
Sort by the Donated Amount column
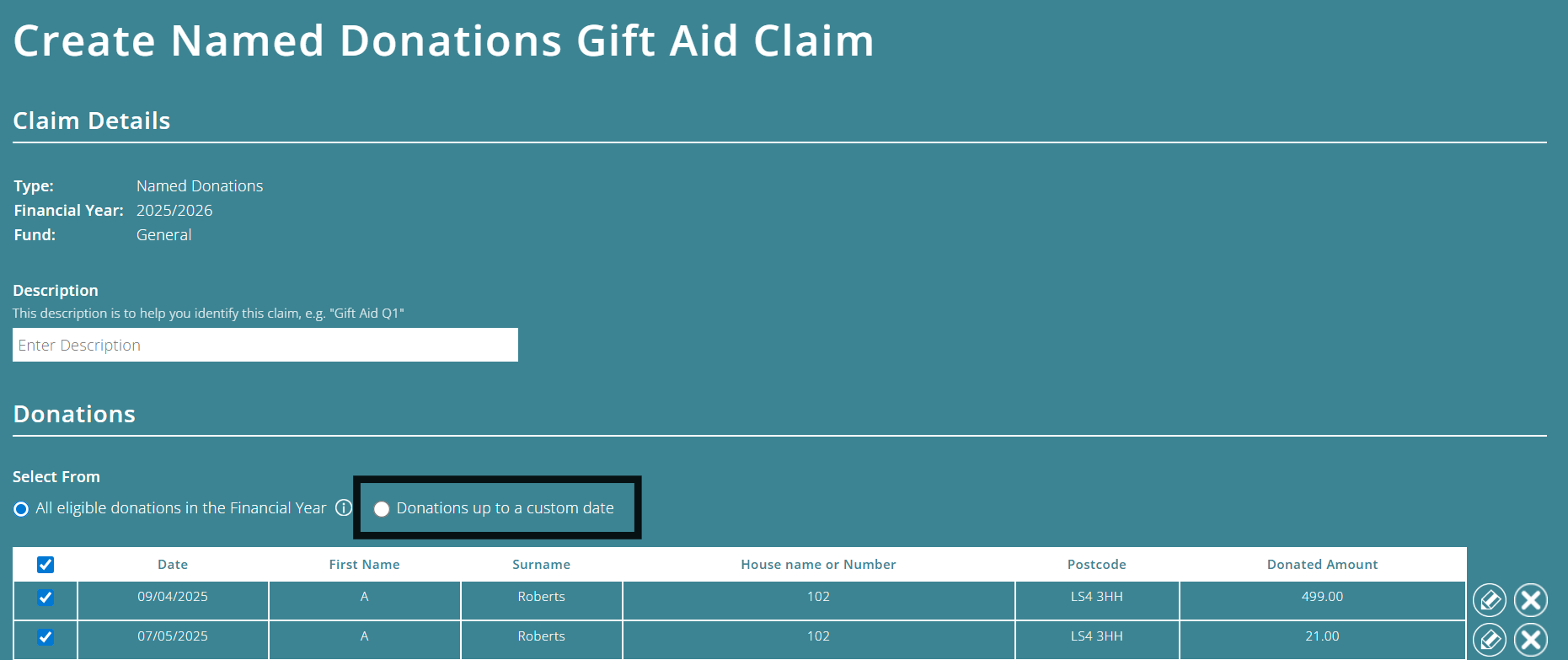[x=1322, y=564]
